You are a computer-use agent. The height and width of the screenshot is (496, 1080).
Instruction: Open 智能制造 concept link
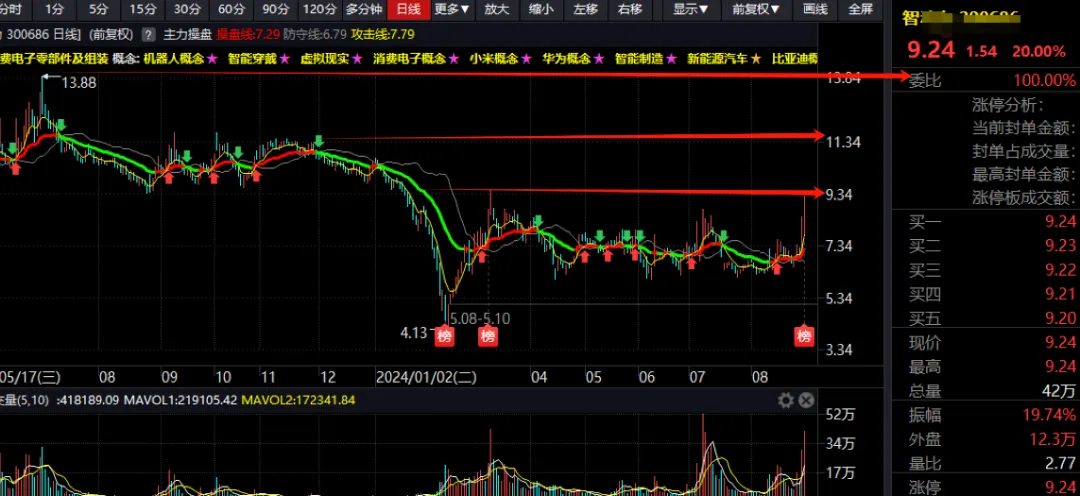[x=638, y=59]
